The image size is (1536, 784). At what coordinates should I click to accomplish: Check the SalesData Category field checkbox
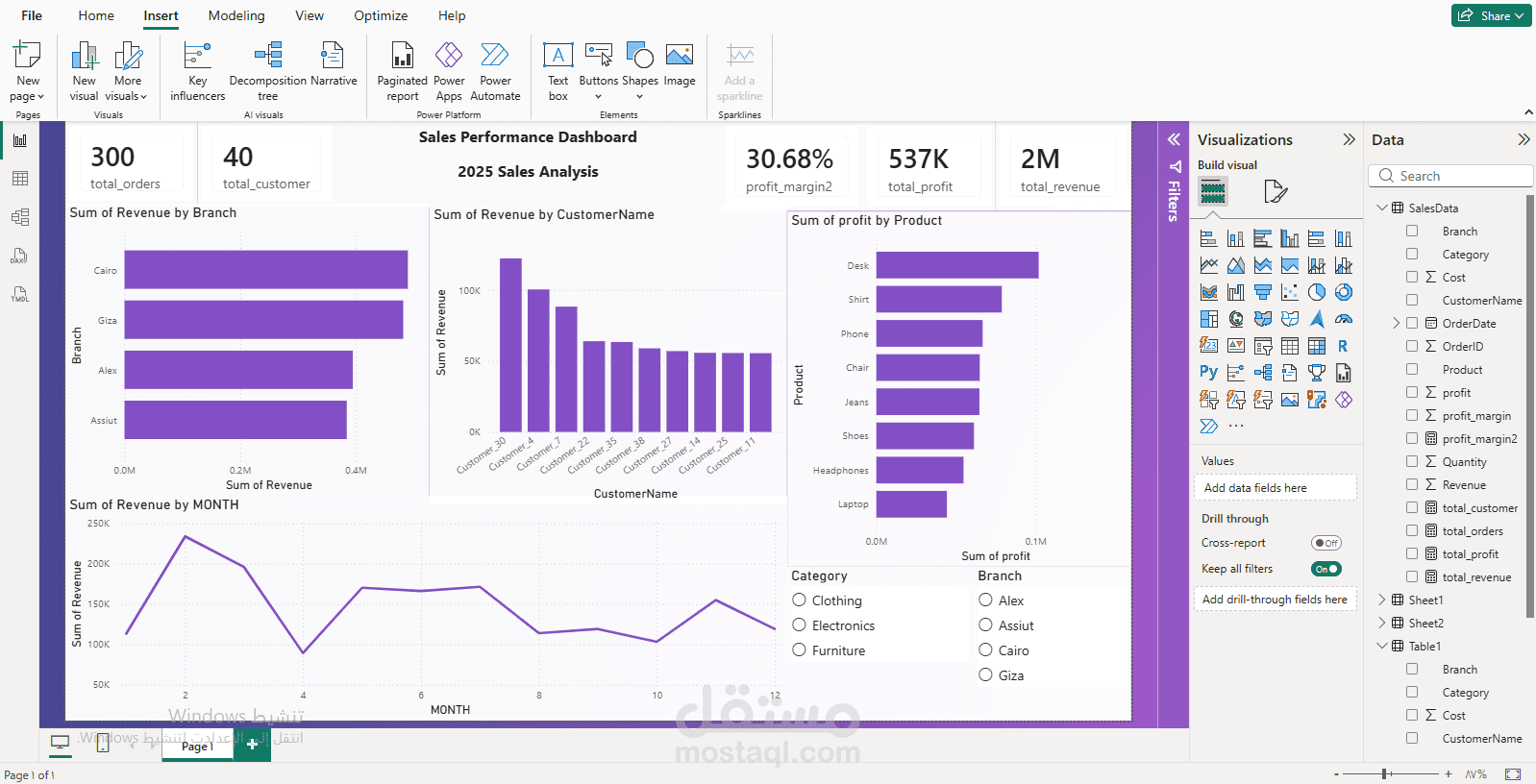click(1412, 255)
